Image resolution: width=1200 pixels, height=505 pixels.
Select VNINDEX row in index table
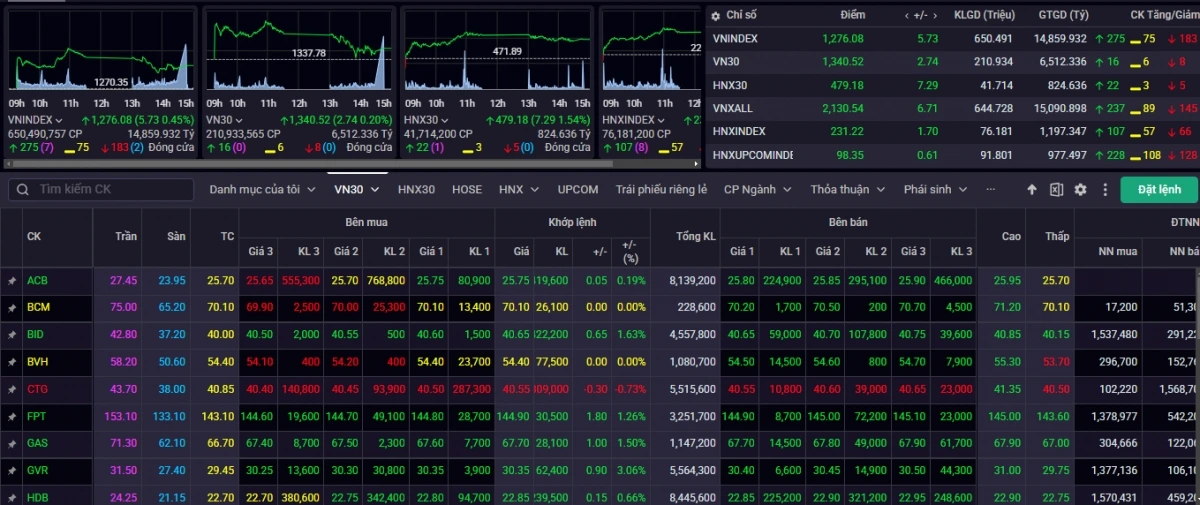pyautogui.click(x=952, y=38)
